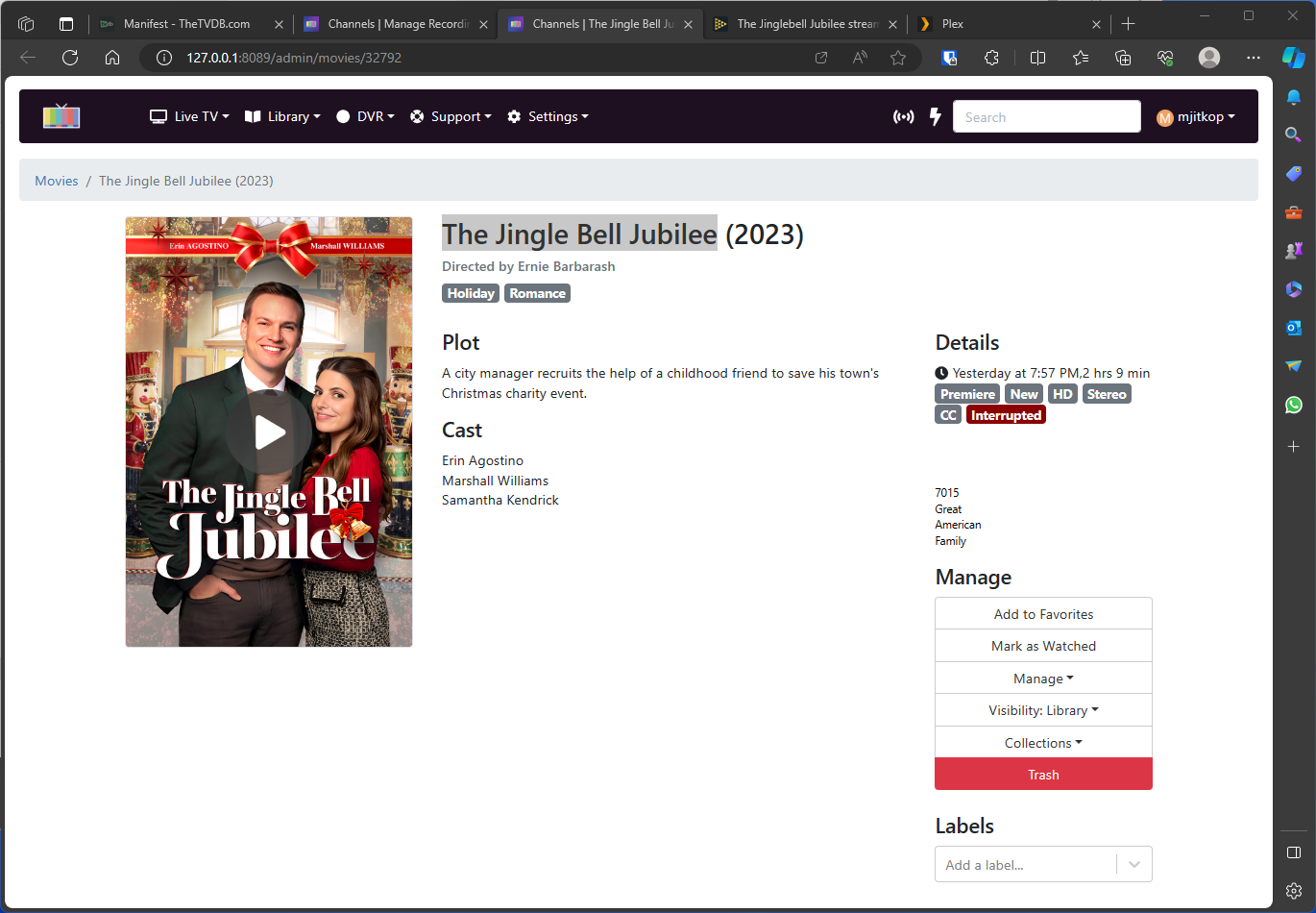
Task: Click the lightning bolt activity icon
Action: (935, 116)
